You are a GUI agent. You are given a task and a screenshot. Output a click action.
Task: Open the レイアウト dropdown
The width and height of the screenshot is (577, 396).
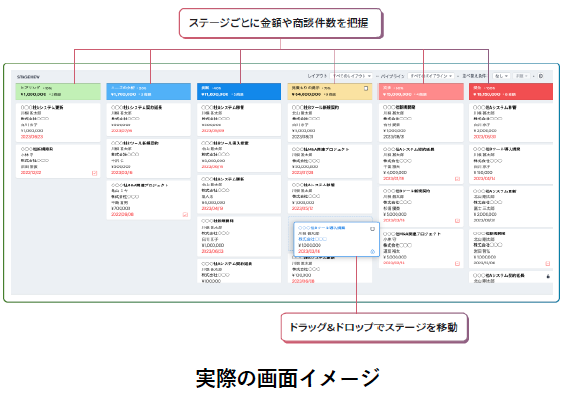click(351, 76)
